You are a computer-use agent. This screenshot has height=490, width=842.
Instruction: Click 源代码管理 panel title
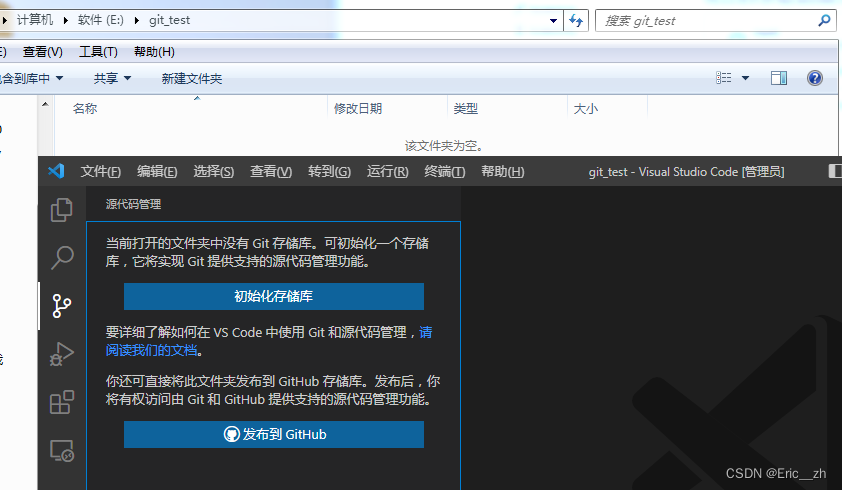coord(133,204)
